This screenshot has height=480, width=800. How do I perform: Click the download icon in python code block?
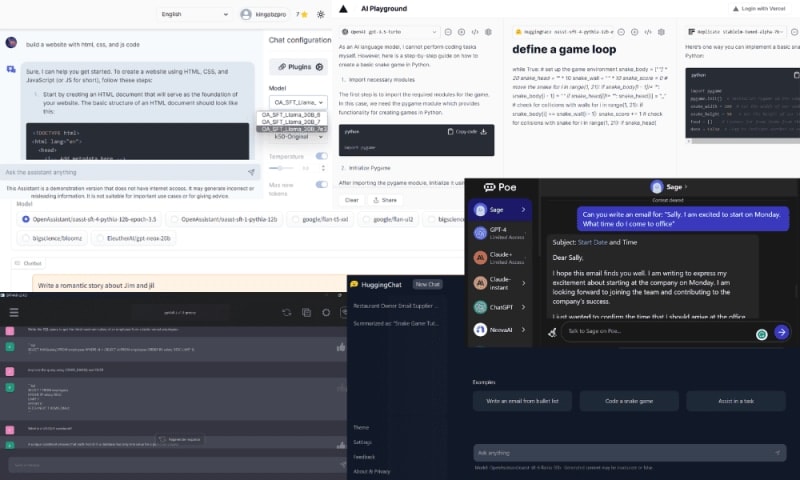[x=485, y=131]
